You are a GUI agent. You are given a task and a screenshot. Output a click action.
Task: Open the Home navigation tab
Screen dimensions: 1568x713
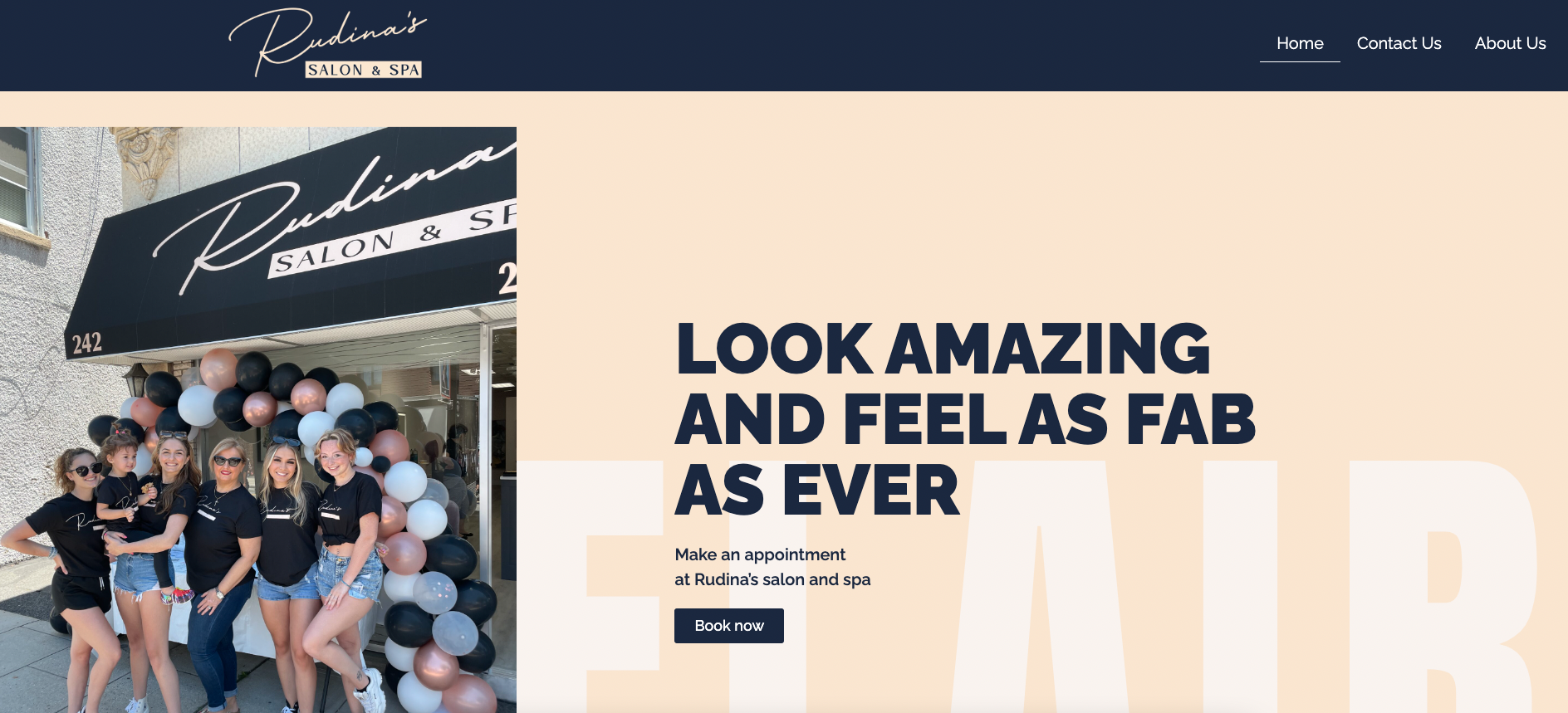1300,43
